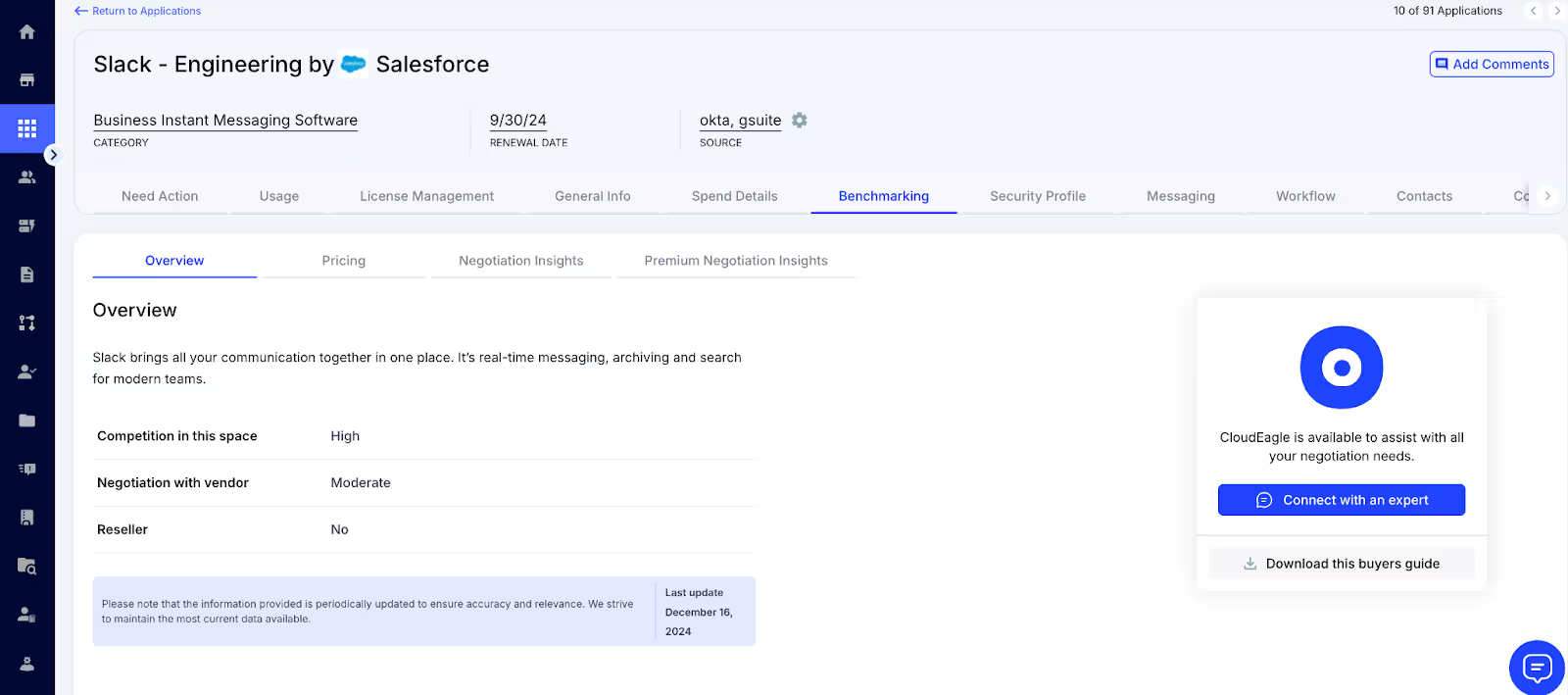Click 'Competition in this space' label
The height and width of the screenshot is (695, 1568).
coord(177,436)
